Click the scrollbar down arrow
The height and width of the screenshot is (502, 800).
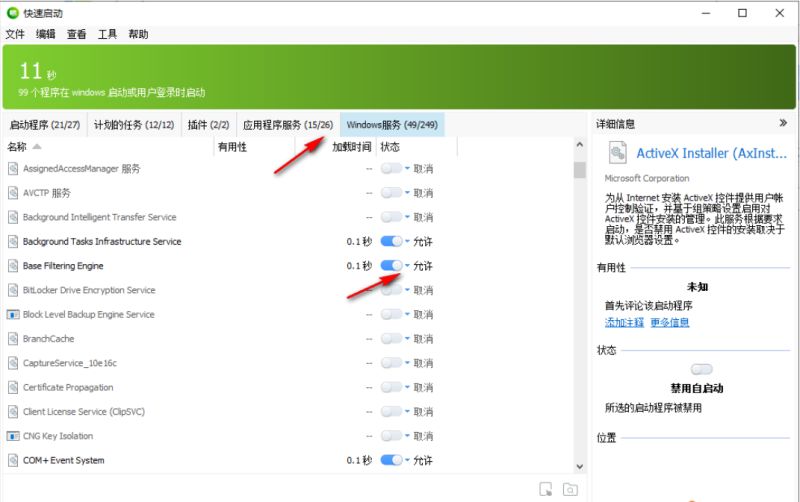(579, 466)
